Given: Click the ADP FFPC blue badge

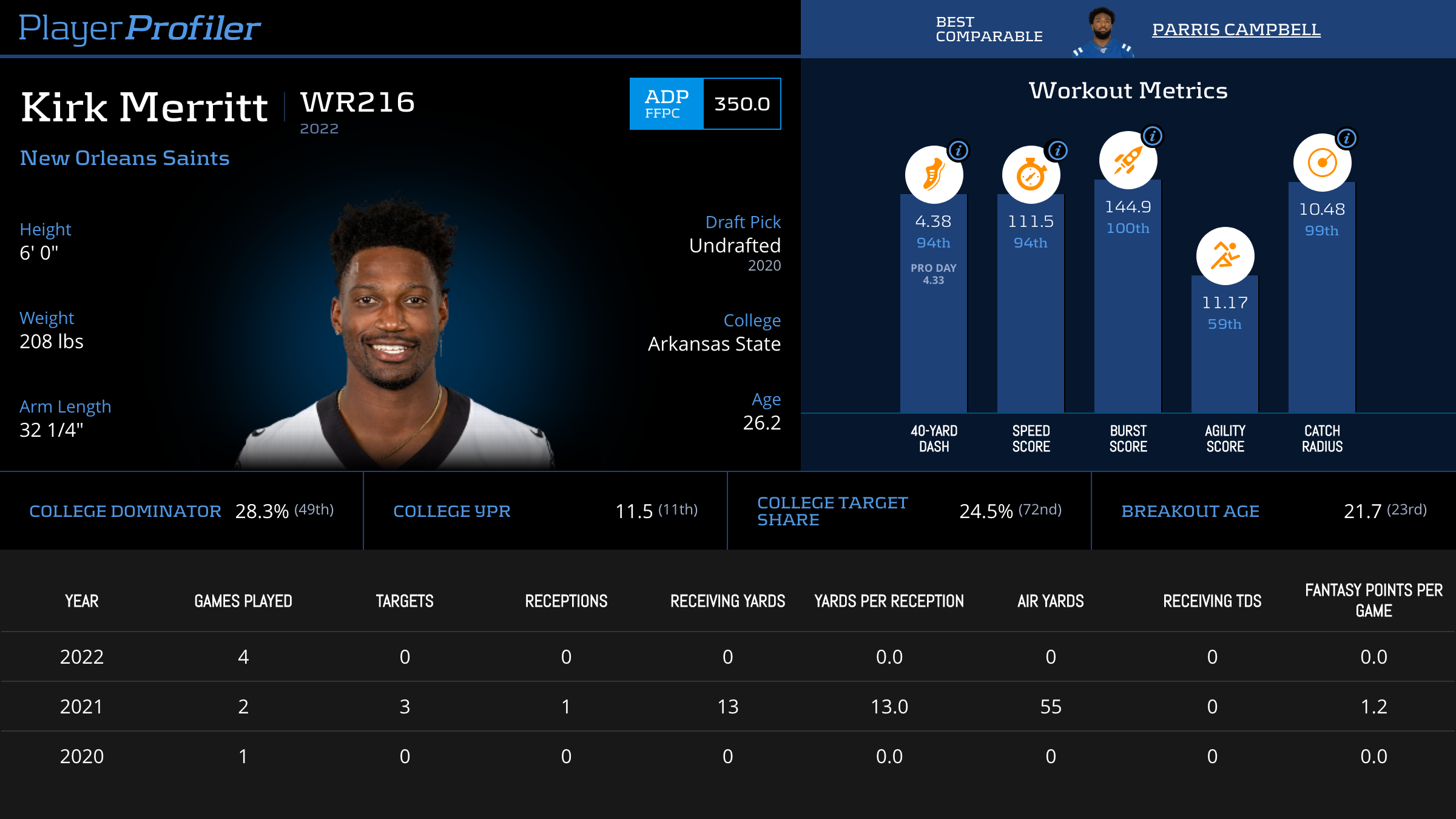Looking at the screenshot, I should tap(666, 104).
